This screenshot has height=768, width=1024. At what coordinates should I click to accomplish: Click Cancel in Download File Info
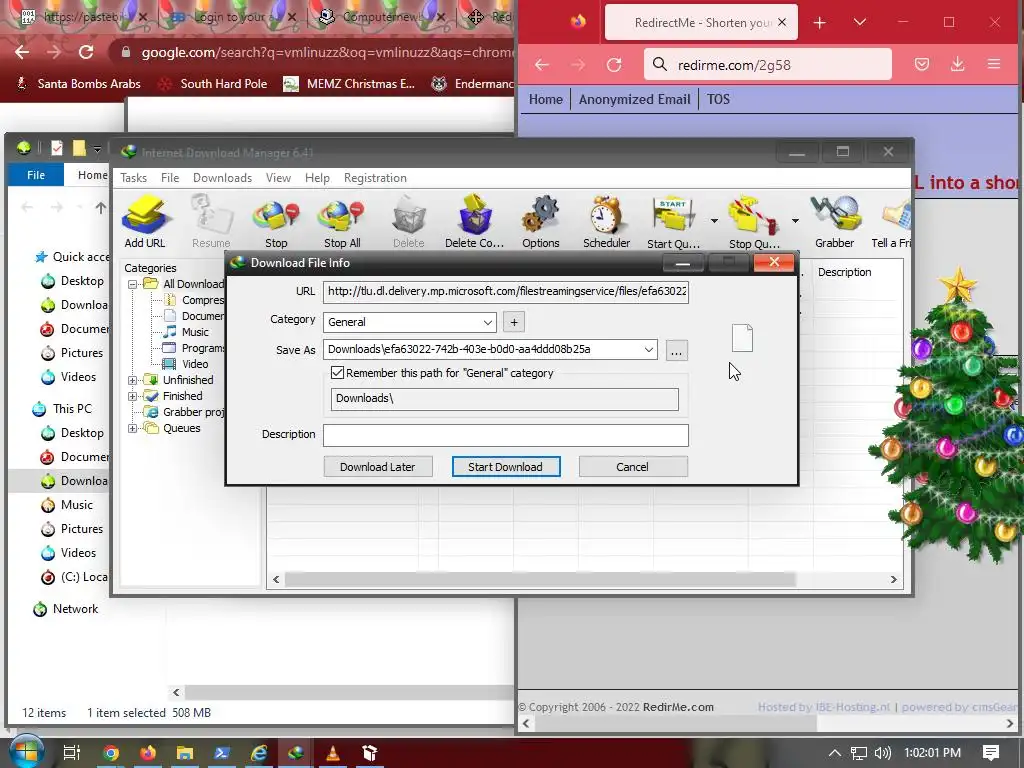632,467
